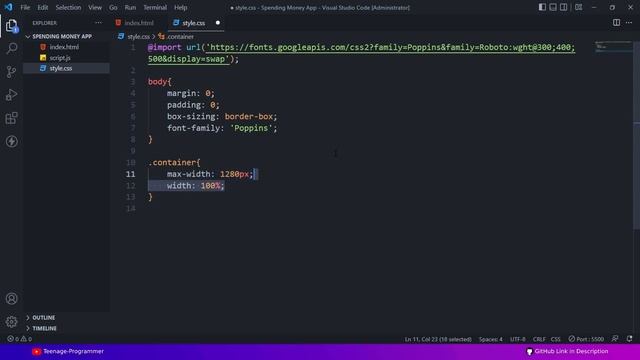The height and width of the screenshot is (360, 640).
Task: Click CSS language mode selector
Action: click(556, 339)
